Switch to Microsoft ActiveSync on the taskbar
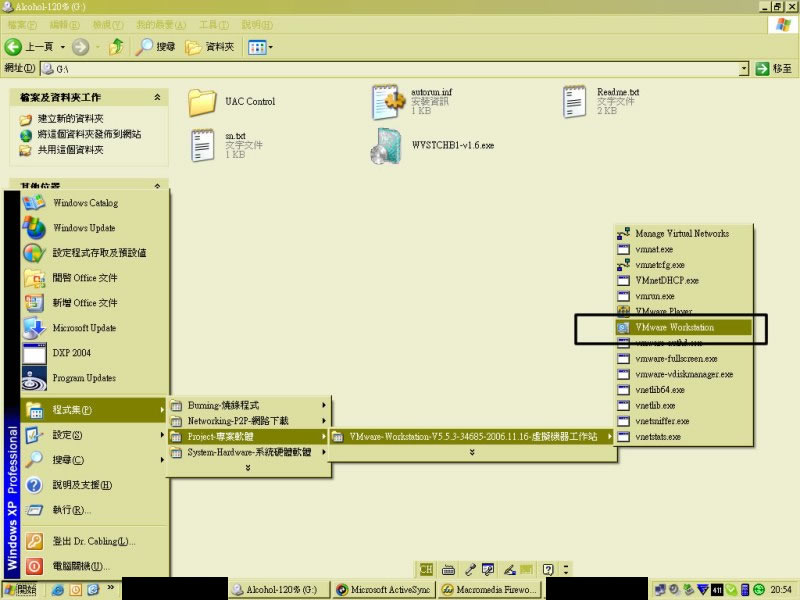 (x=385, y=590)
